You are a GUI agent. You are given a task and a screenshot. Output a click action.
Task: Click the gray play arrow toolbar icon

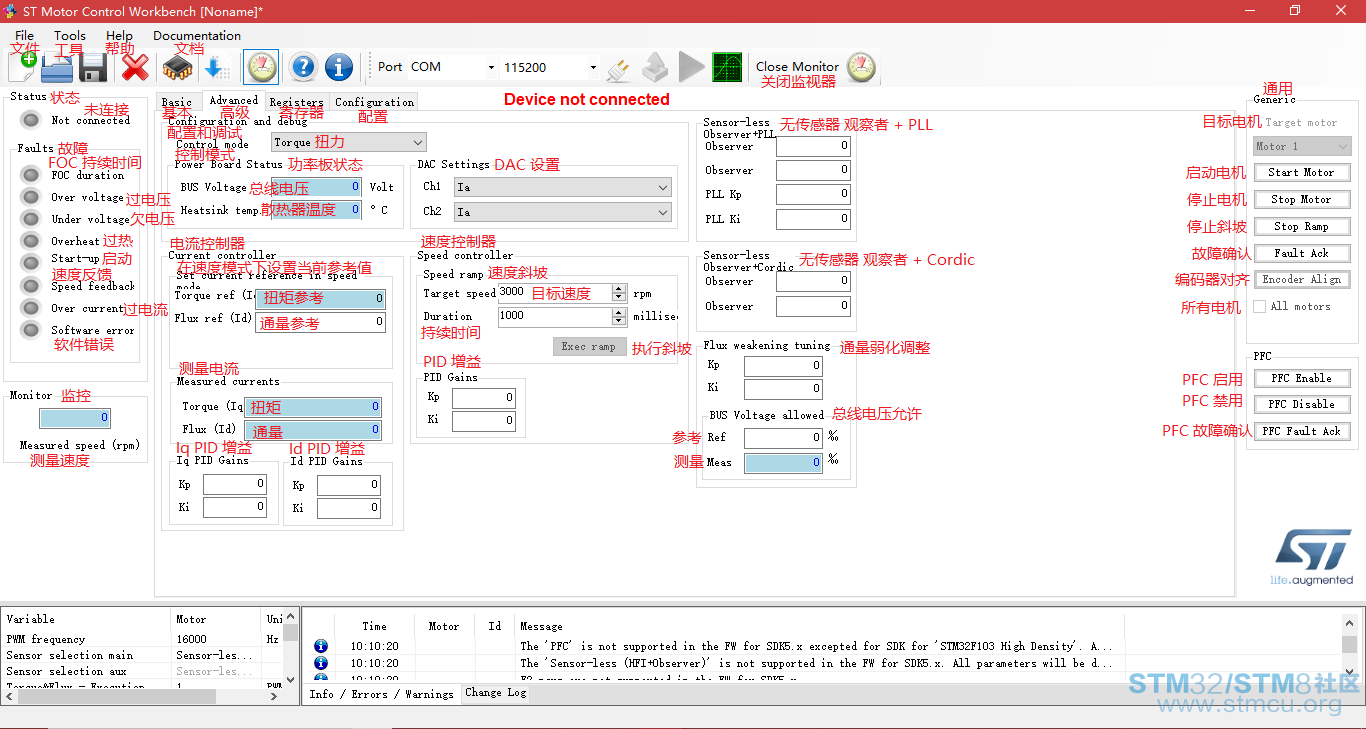[x=691, y=67]
